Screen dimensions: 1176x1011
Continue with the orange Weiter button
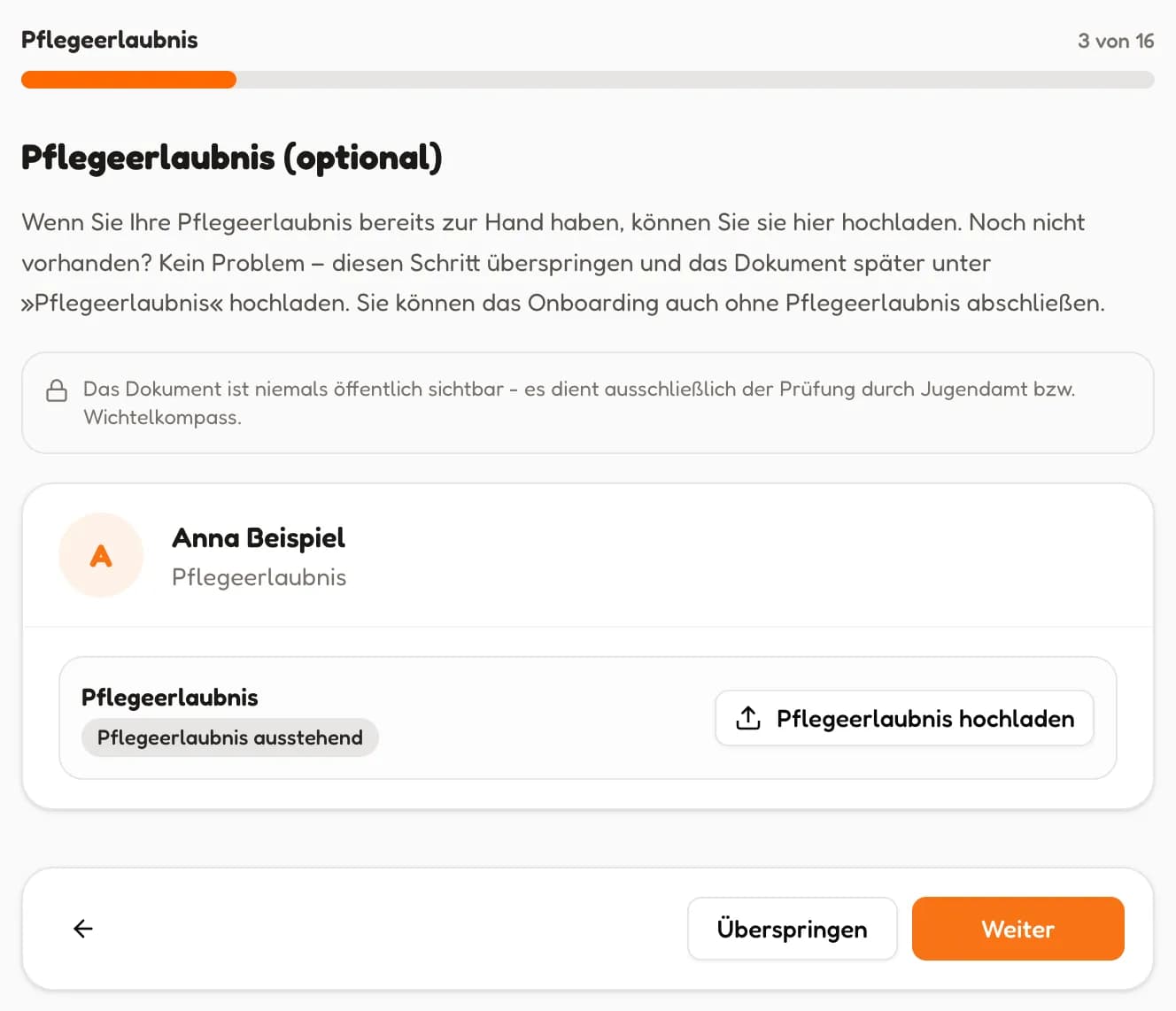coord(1018,929)
